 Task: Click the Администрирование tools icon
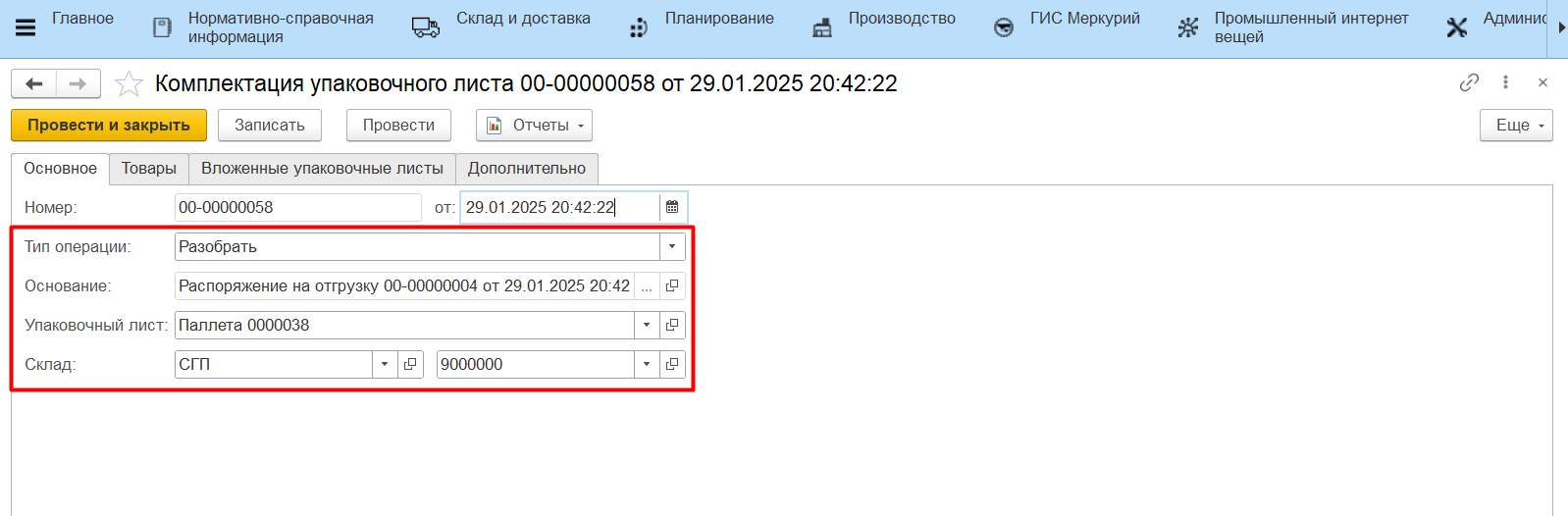[1457, 27]
